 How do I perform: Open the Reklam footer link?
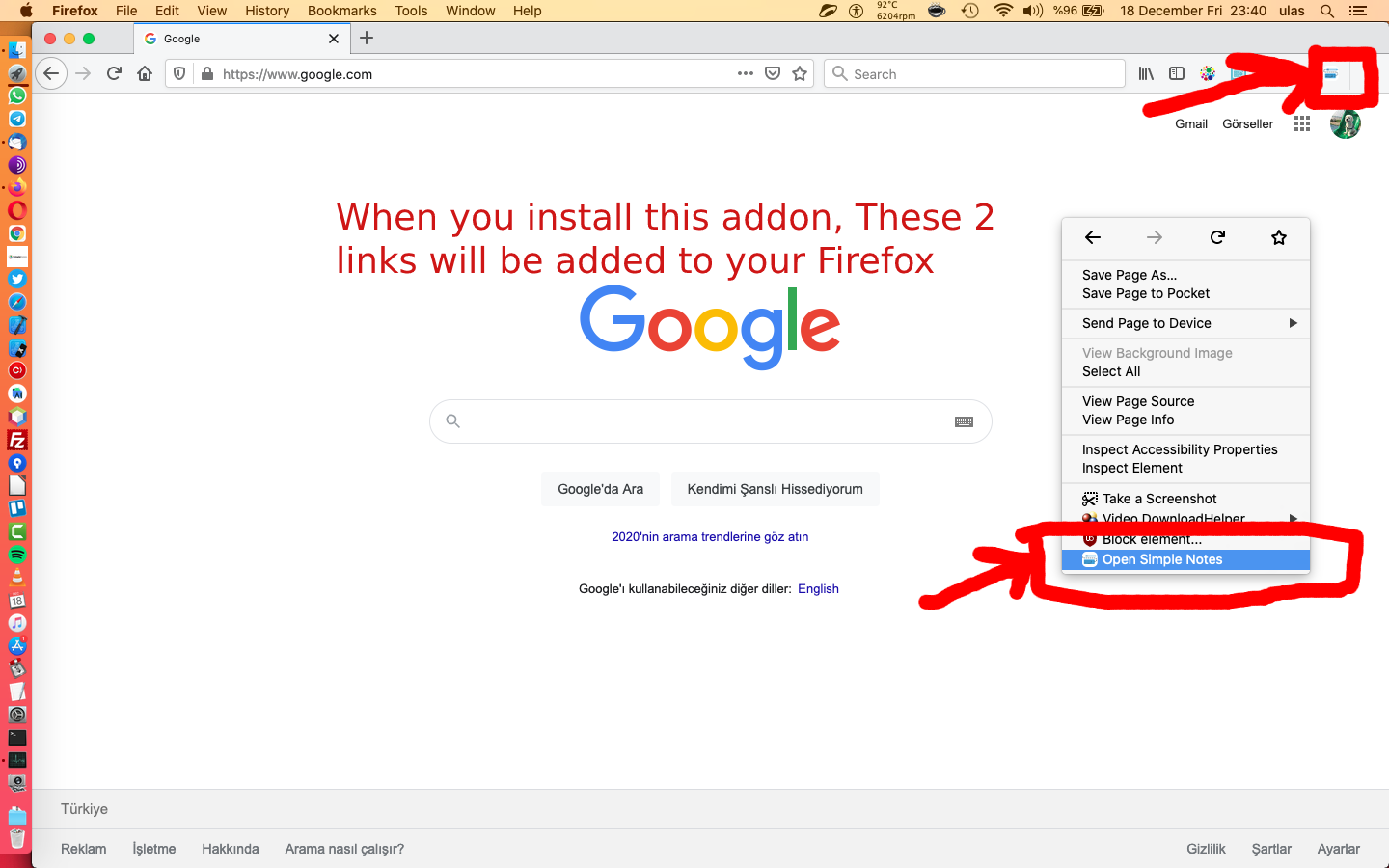point(84,849)
